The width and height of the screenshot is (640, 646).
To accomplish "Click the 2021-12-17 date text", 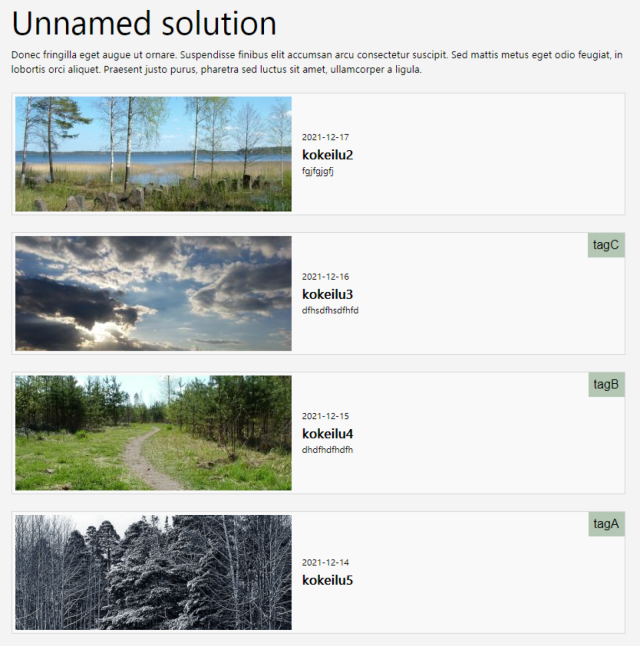I will pyautogui.click(x=326, y=137).
